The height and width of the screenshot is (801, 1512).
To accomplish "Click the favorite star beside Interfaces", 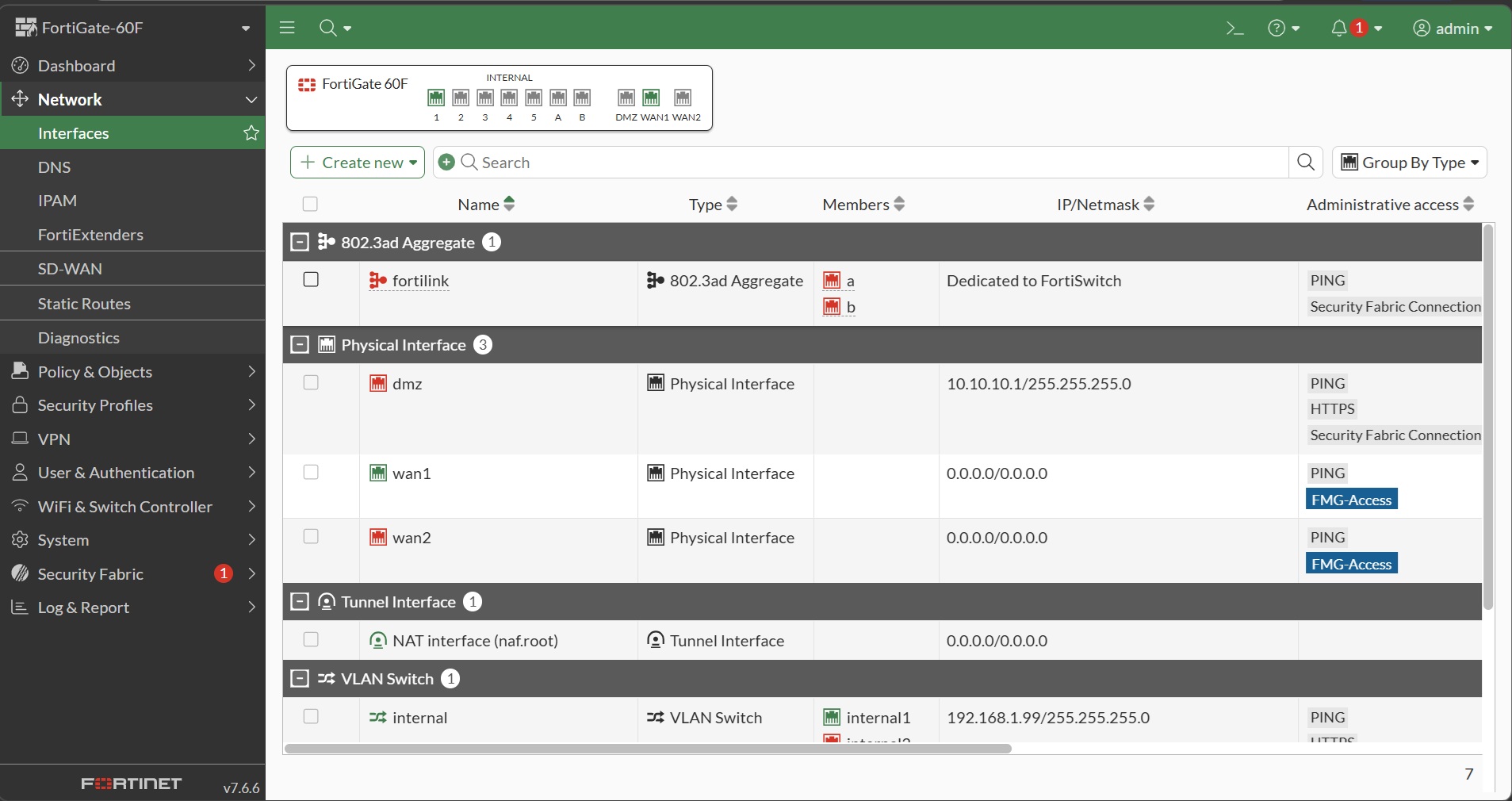I will 251,133.
